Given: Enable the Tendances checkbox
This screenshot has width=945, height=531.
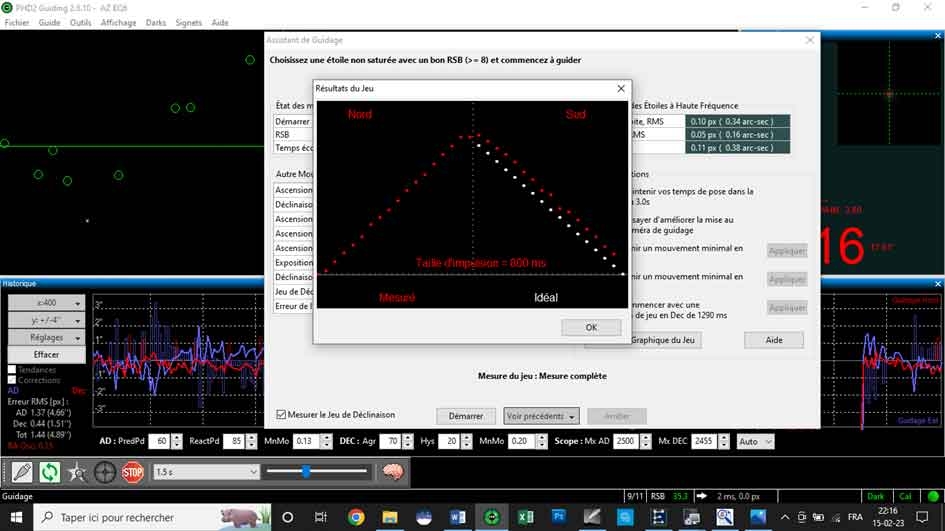Looking at the screenshot, I should pos(12,369).
